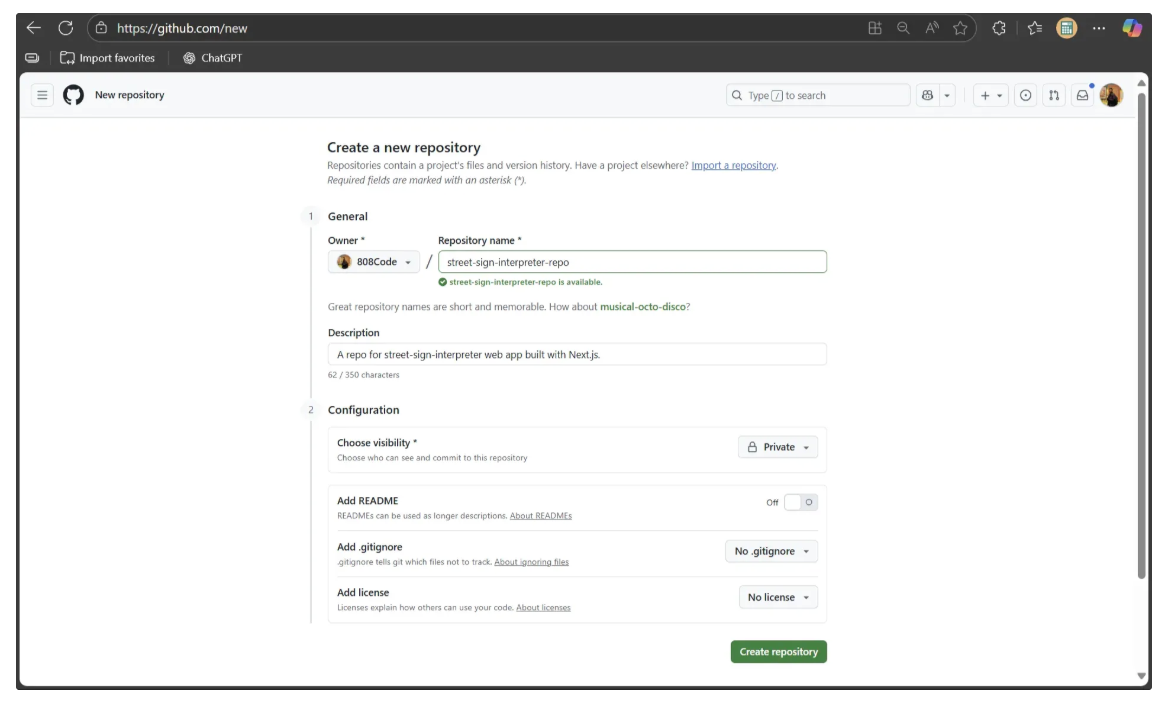Image resolution: width=1164 pixels, height=702 pixels.
Task: Expand the create new plus dropdown
Action: 991,95
